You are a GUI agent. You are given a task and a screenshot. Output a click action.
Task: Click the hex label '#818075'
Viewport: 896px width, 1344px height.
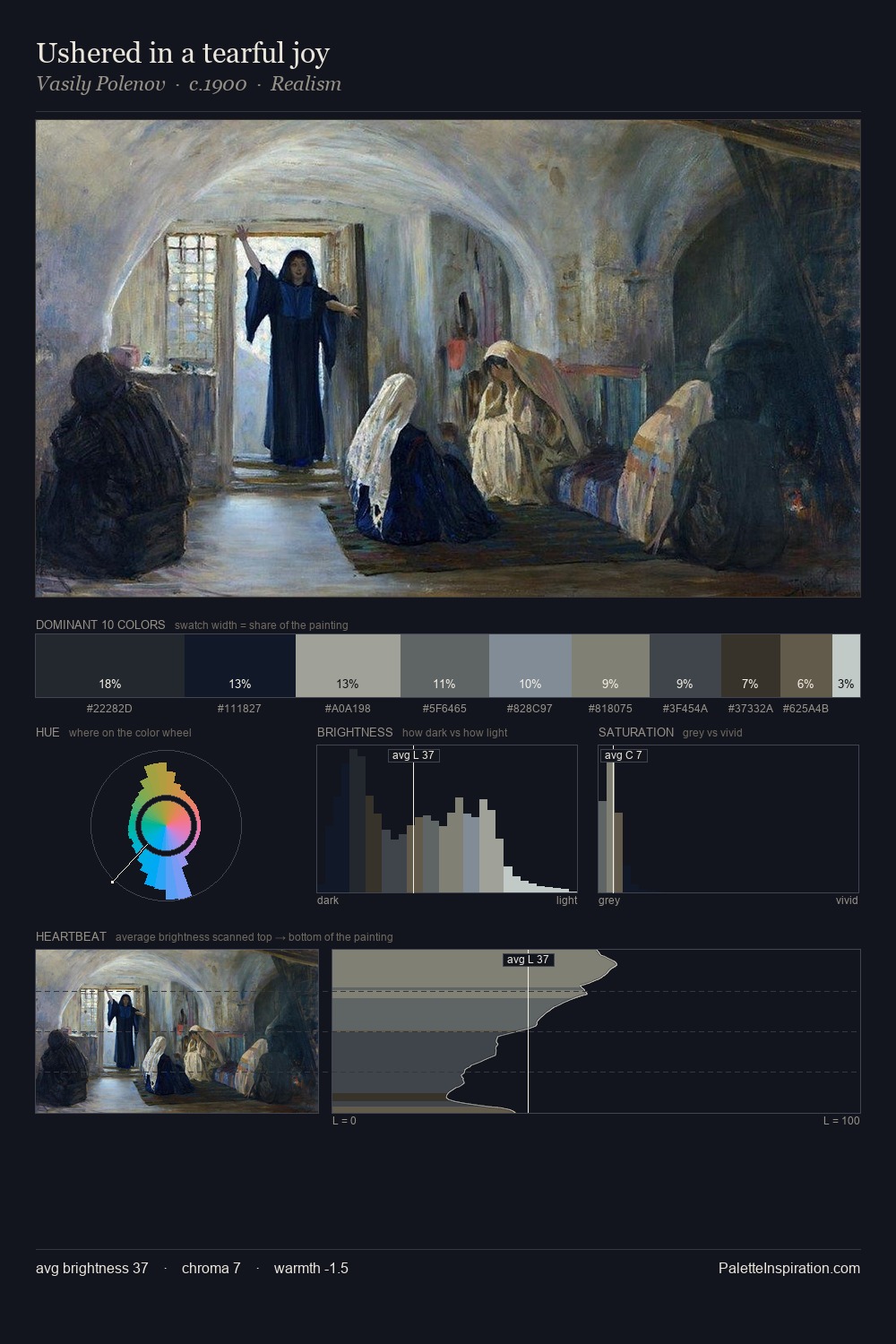(x=610, y=709)
